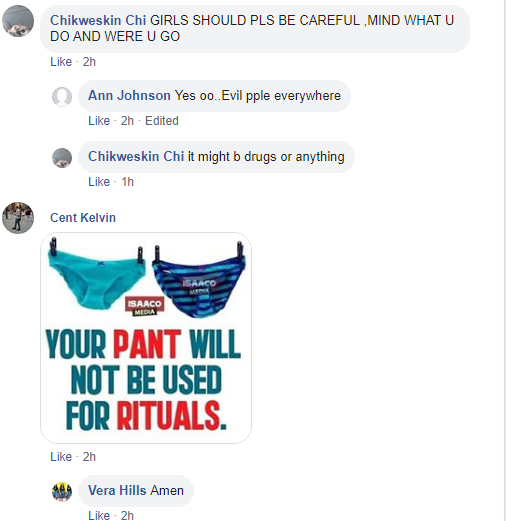Open Cent Kelvin's profile picture

[18, 218]
